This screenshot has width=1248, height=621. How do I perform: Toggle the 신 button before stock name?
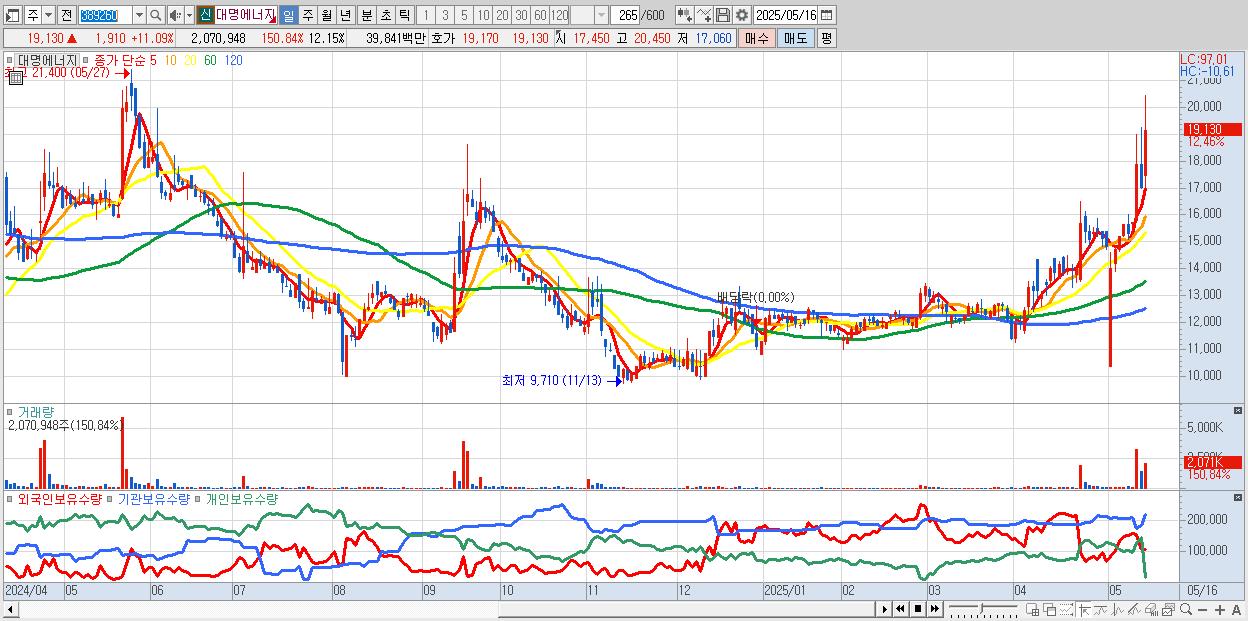205,15
